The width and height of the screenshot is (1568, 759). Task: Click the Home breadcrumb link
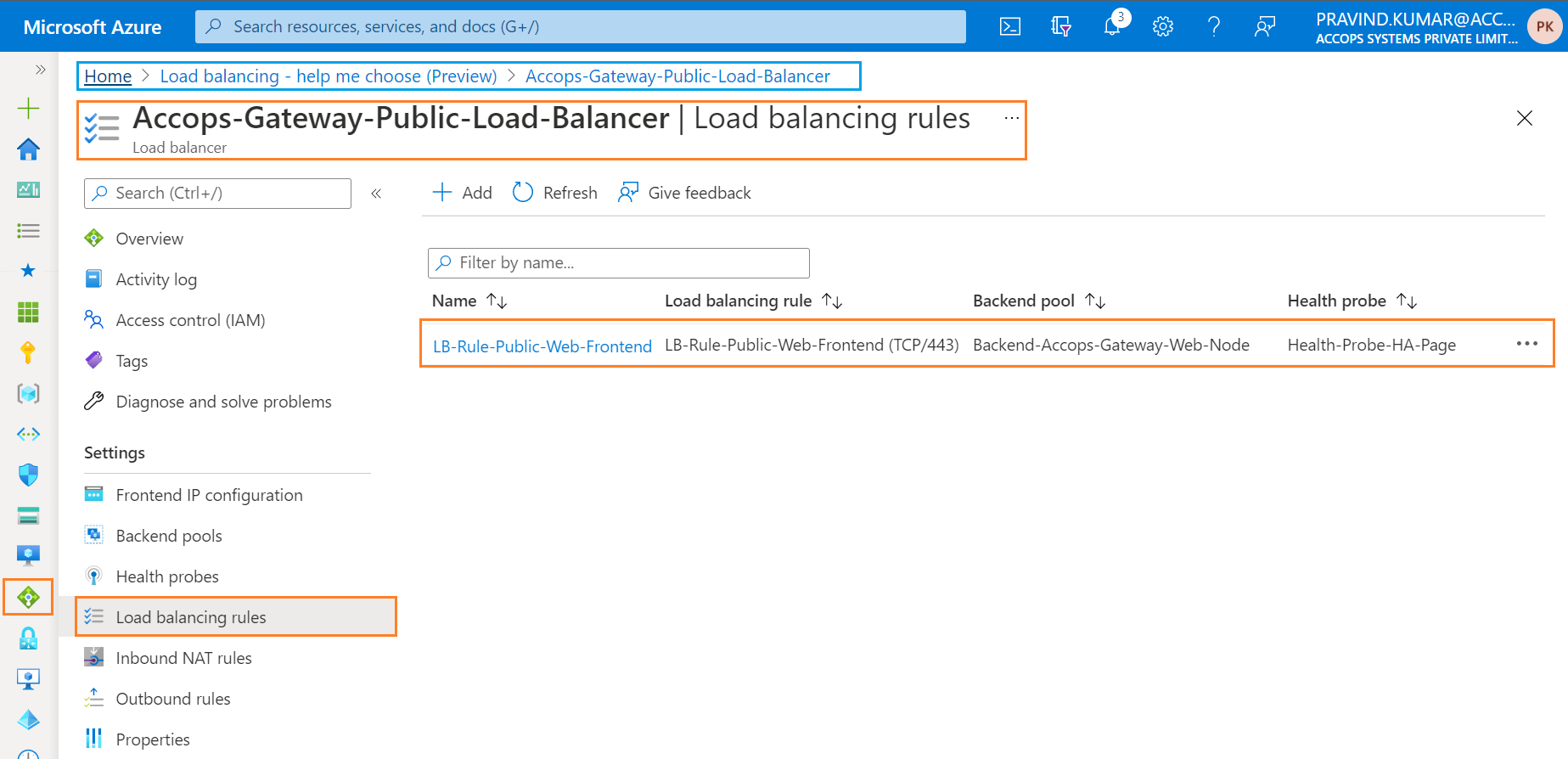pyautogui.click(x=108, y=76)
